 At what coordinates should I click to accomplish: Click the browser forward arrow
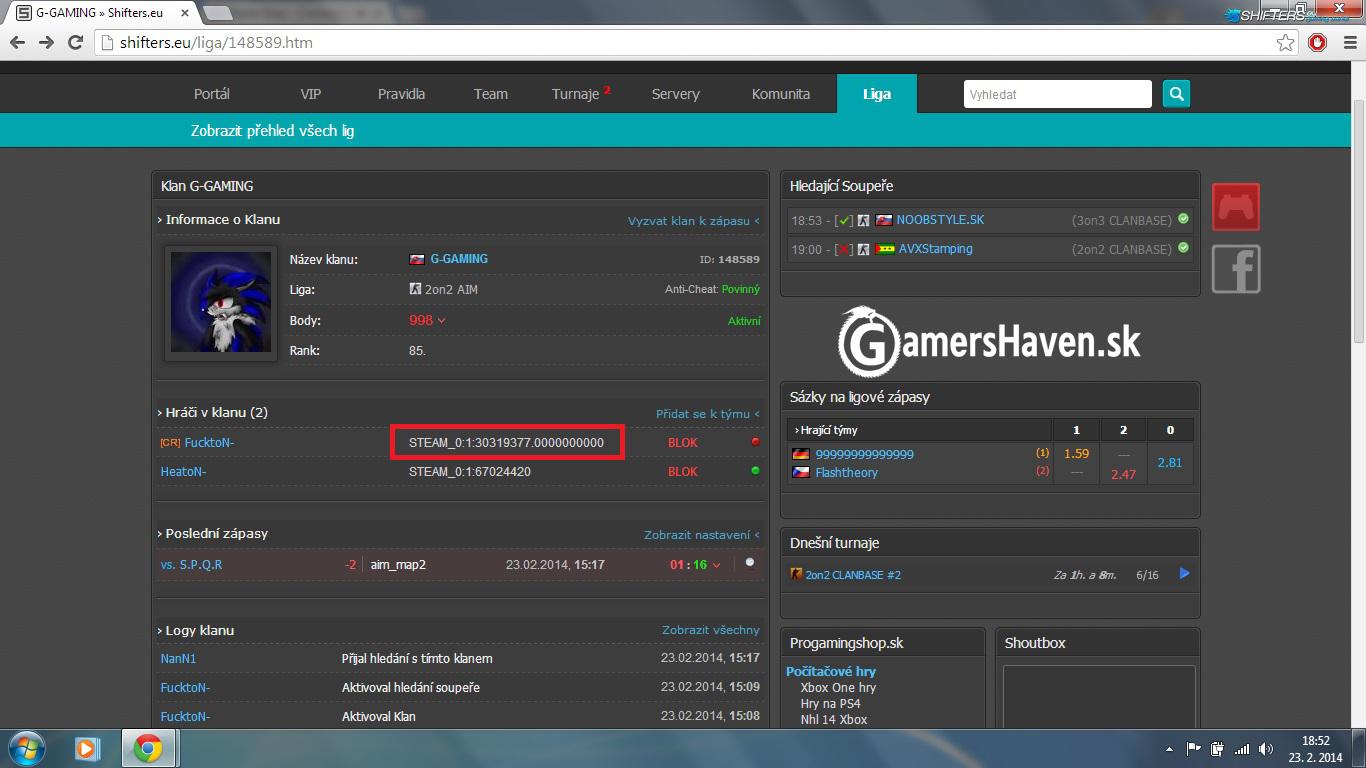tap(46, 43)
